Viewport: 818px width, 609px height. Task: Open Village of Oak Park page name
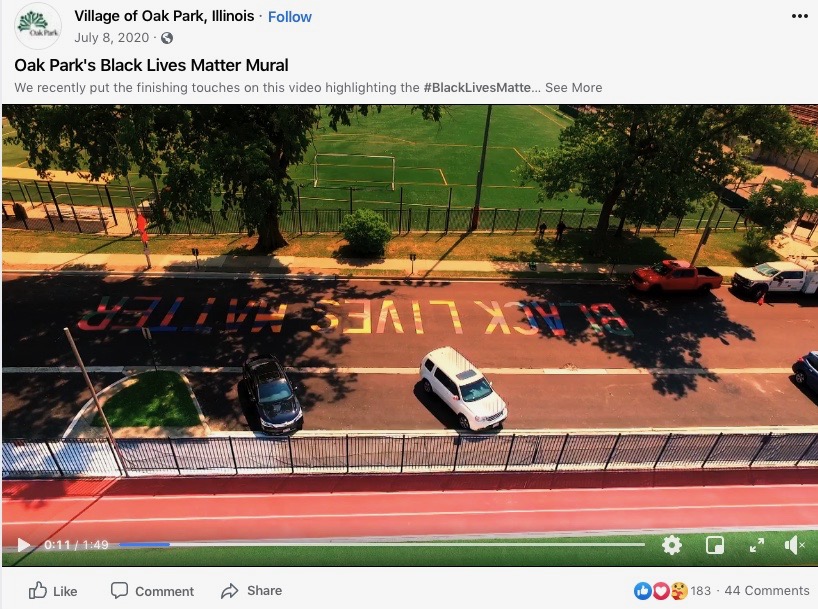coord(164,16)
